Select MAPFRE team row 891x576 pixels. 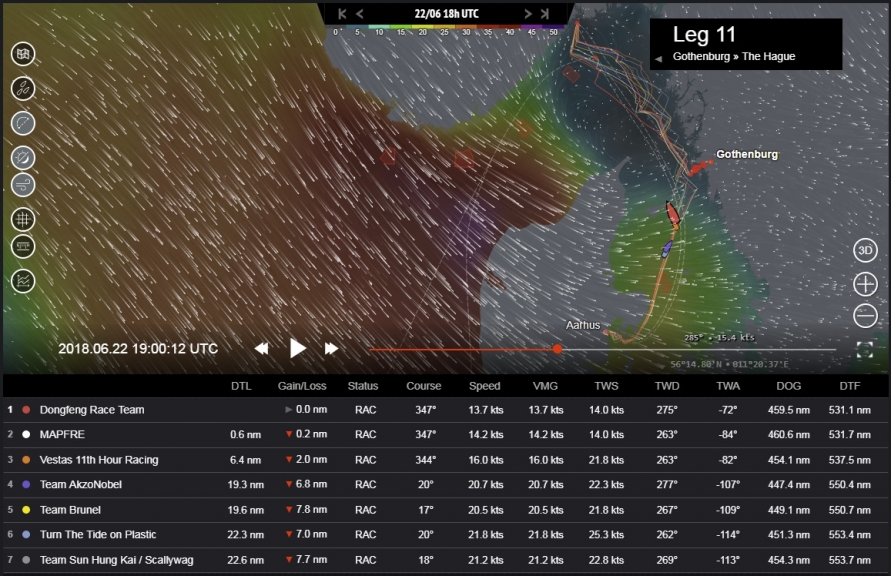pos(446,435)
